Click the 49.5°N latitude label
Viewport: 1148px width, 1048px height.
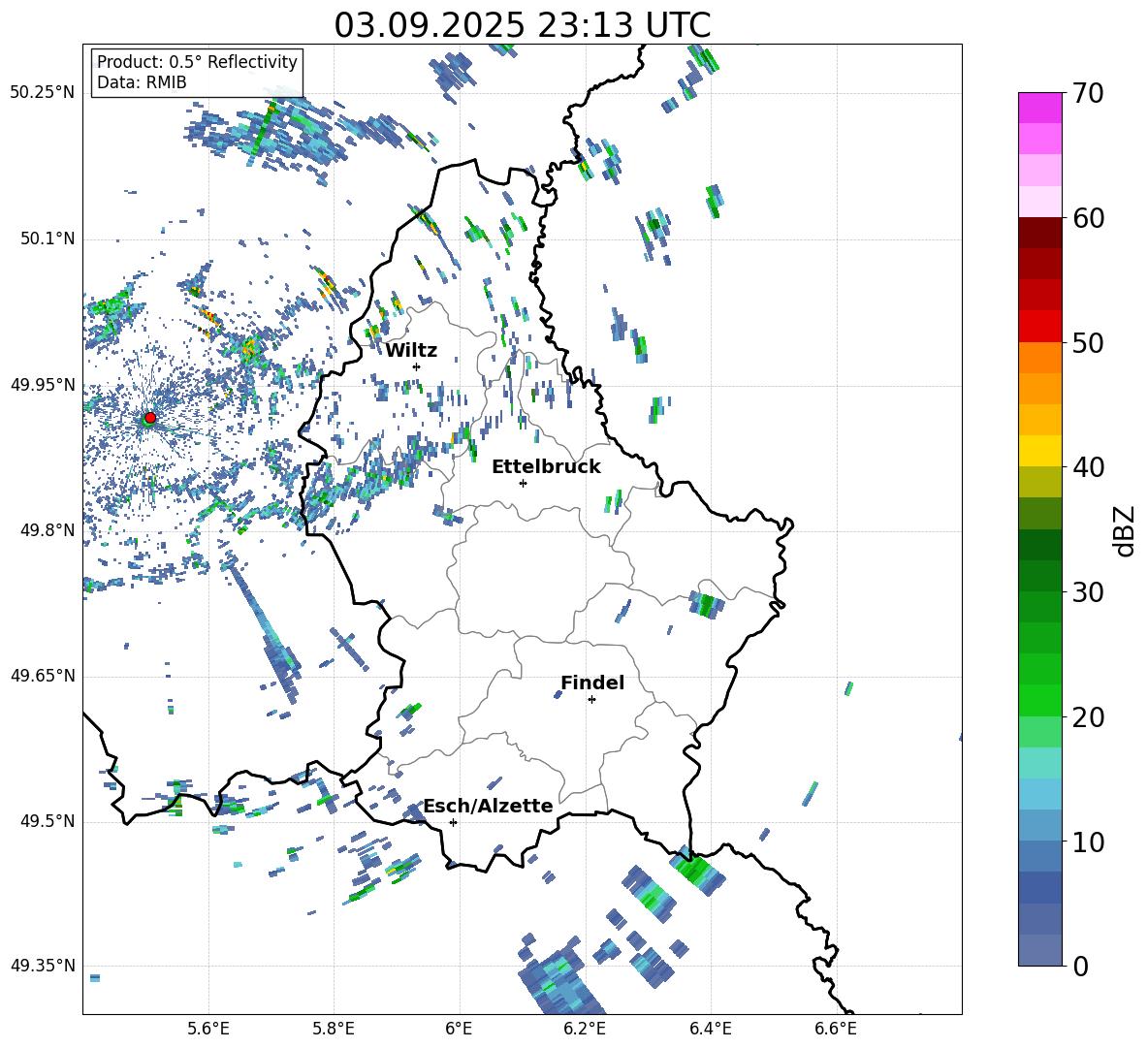tap(47, 821)
